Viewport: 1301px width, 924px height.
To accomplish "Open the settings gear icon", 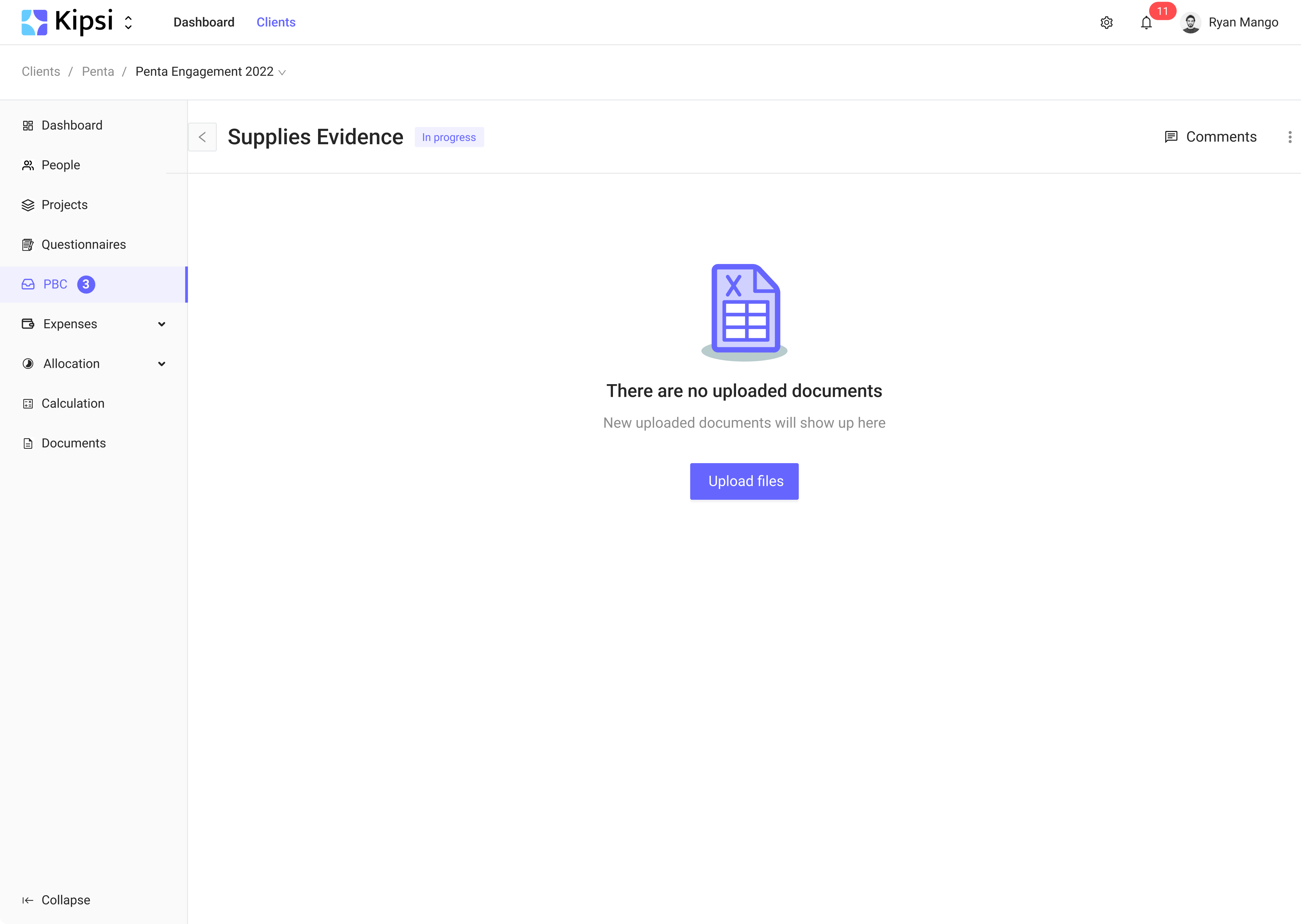I will [1106, 23].
